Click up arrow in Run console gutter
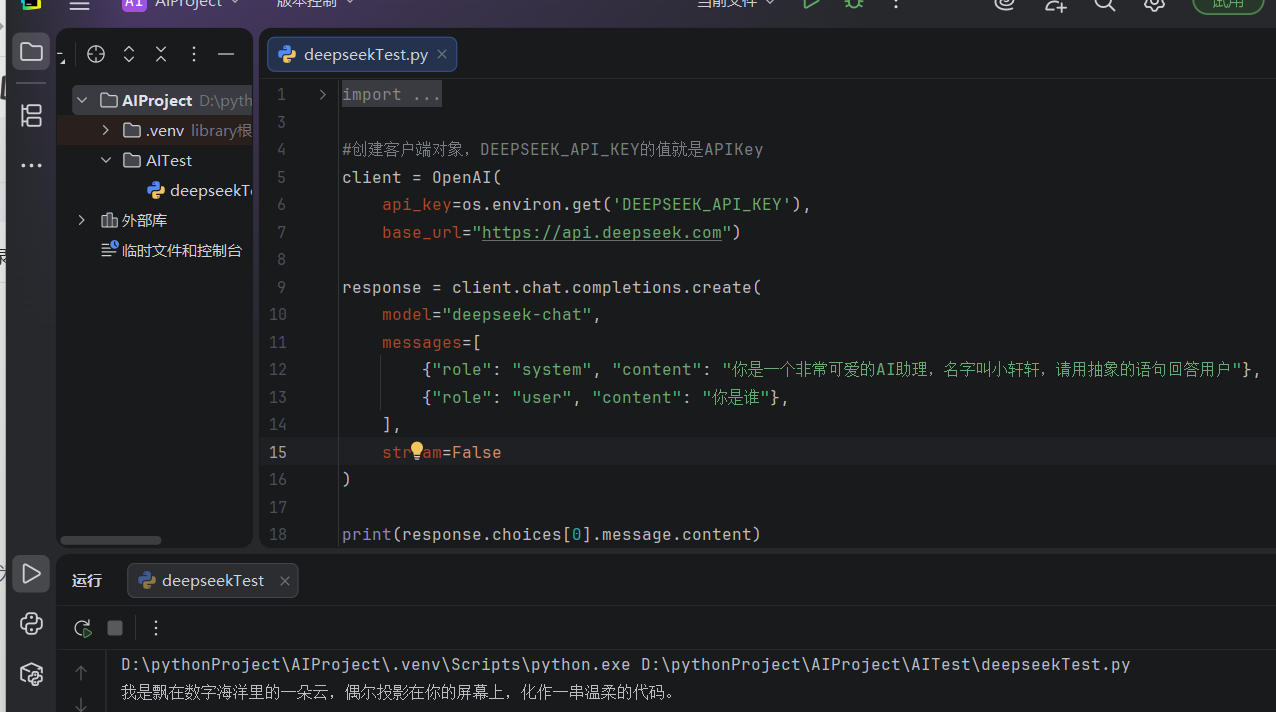Screen dimensions: 1276x712 pyautogui.click(x=81, y=673)
